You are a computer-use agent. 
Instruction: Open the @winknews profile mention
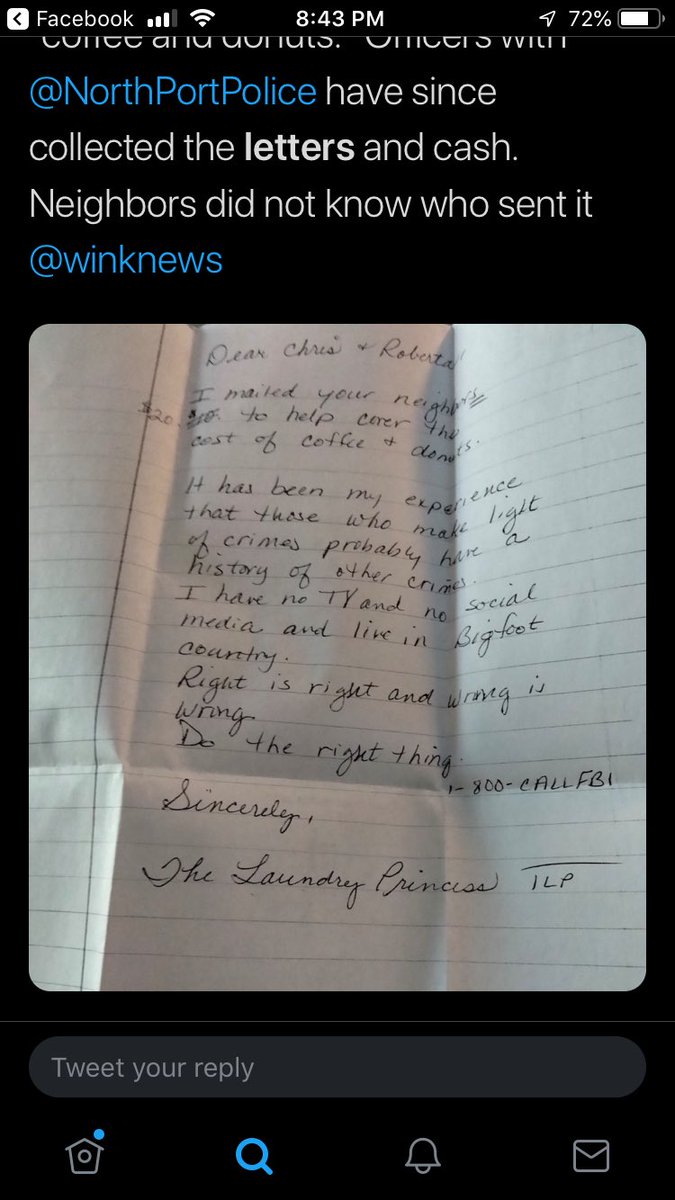[126, 260]
